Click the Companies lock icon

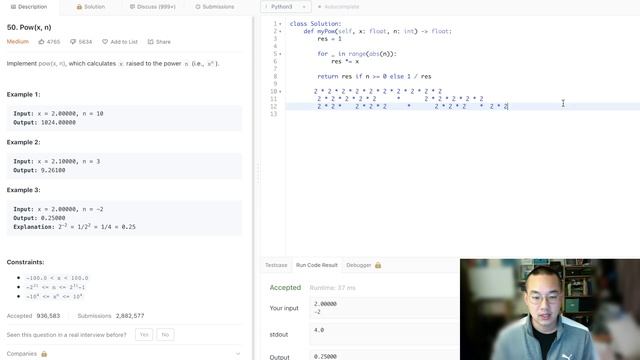coord(44,354)
